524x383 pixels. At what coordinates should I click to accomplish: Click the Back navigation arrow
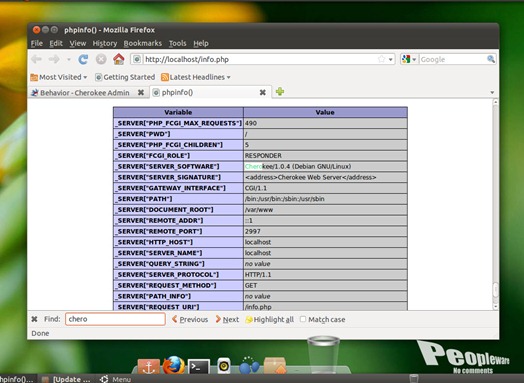tap(37, 59)
